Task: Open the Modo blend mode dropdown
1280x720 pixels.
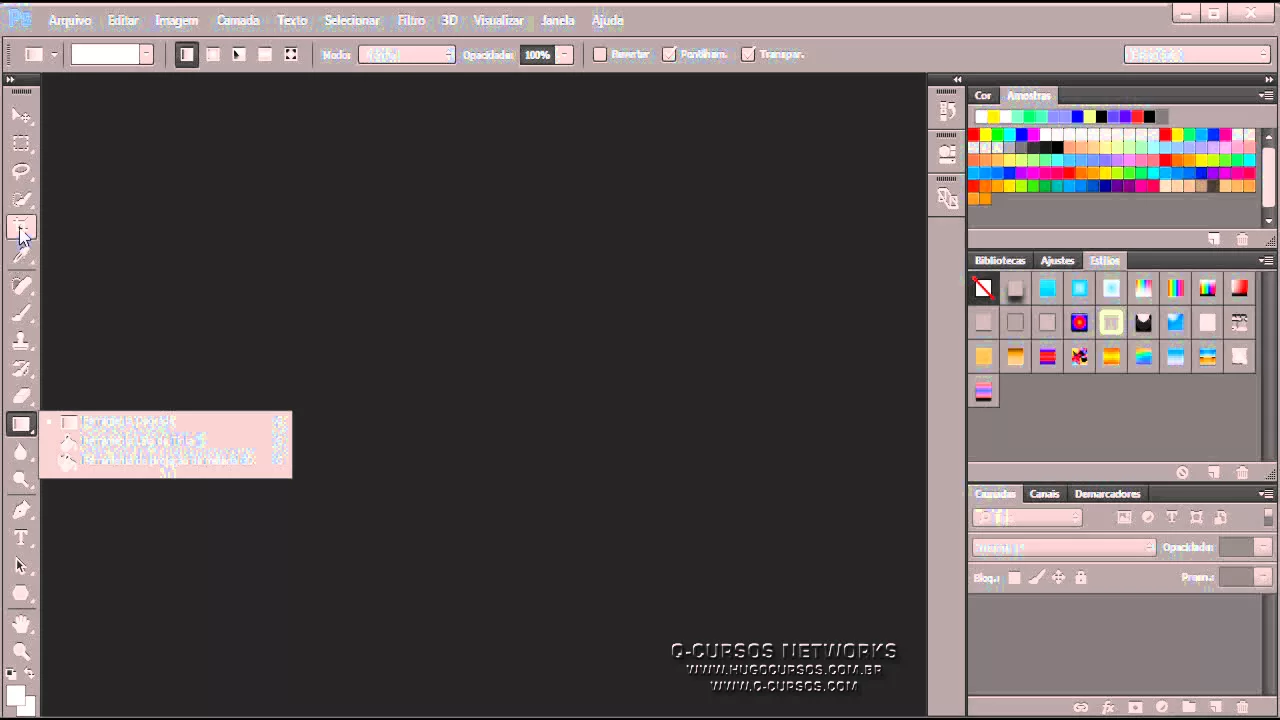Action: pos(407,54)
